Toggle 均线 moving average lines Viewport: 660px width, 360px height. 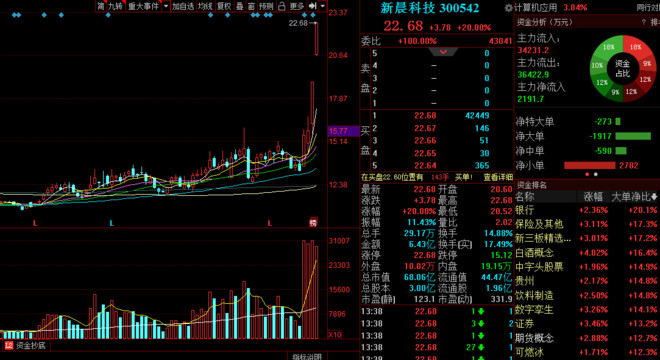point(205,6)
